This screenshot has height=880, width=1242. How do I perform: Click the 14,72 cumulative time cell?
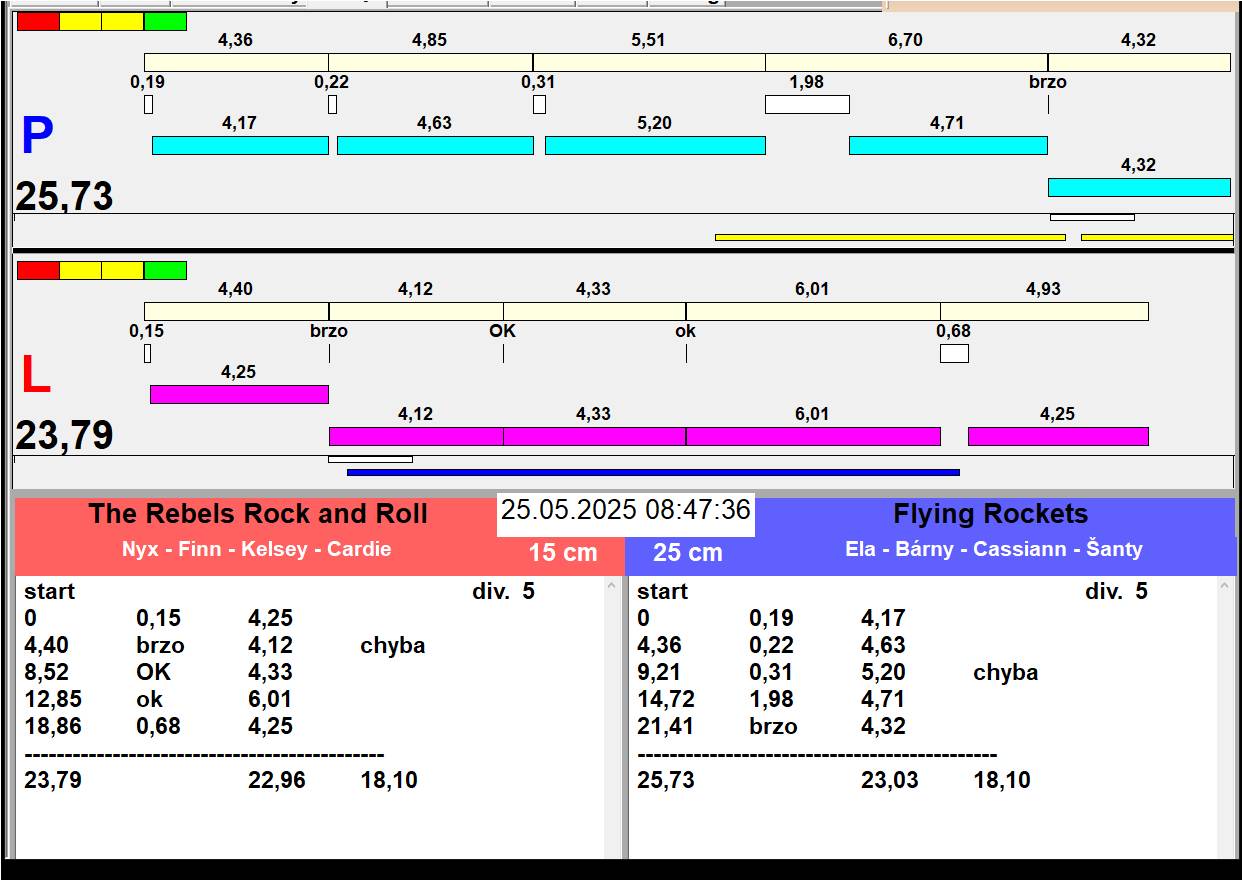[x=666, y=699]
